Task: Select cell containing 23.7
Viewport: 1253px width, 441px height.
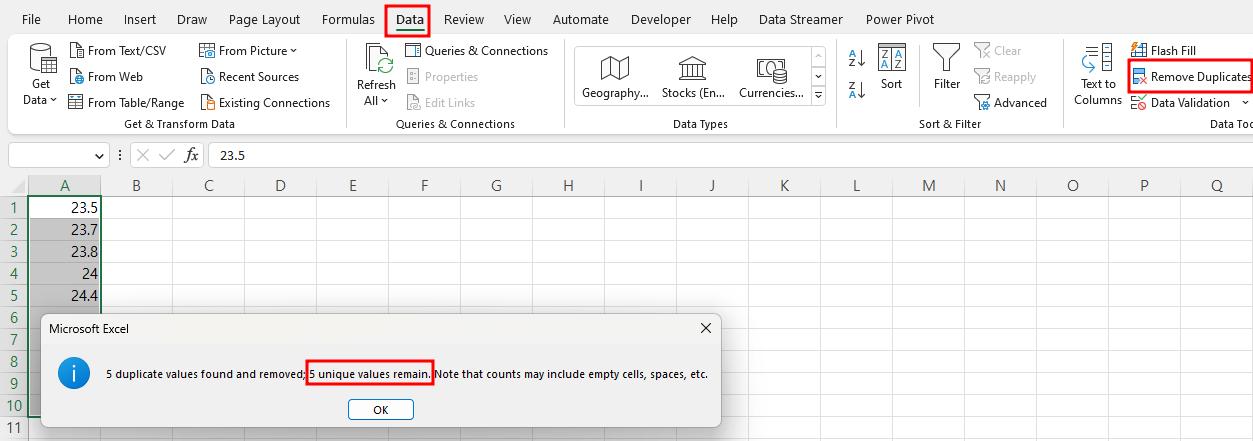Action: pos(65,230)
